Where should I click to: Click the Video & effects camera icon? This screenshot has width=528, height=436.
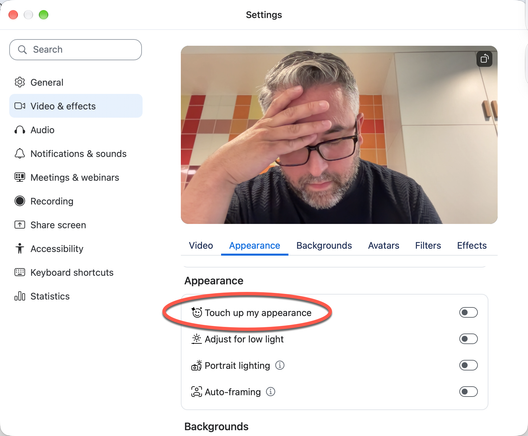point(20,106)
